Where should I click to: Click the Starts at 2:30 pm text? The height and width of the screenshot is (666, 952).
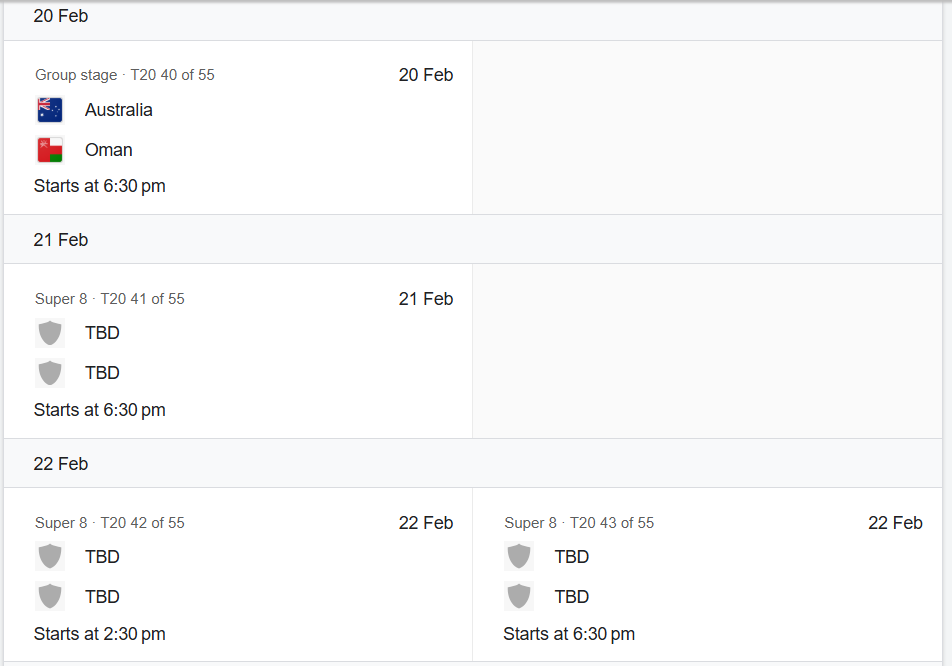tap(100, 634)
